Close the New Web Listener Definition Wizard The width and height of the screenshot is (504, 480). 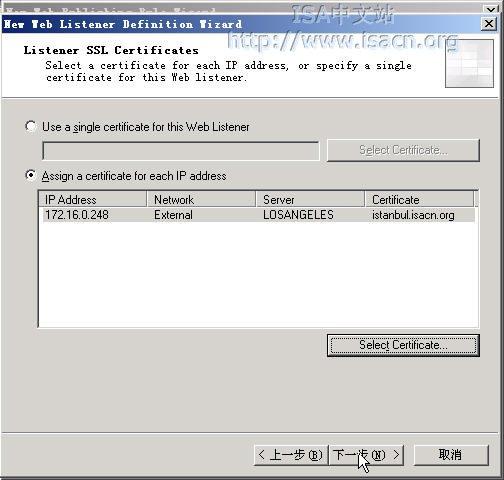coord(489,24)
